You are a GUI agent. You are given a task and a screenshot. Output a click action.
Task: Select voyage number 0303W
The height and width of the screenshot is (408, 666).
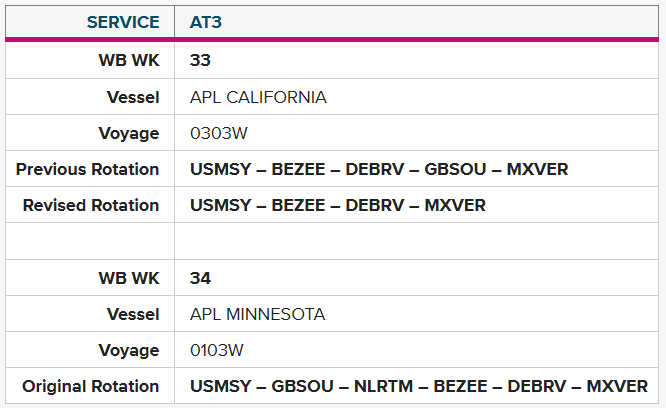click(x=218, y=133)
